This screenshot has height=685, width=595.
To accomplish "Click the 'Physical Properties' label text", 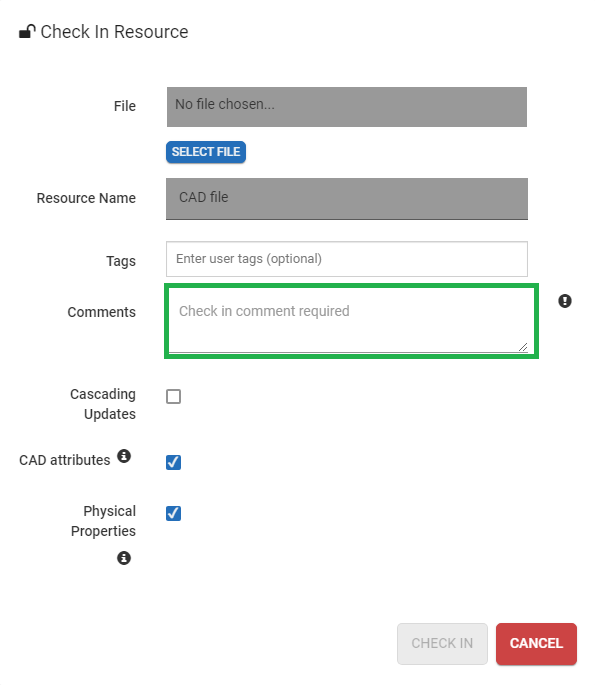I will pos(104,521).
